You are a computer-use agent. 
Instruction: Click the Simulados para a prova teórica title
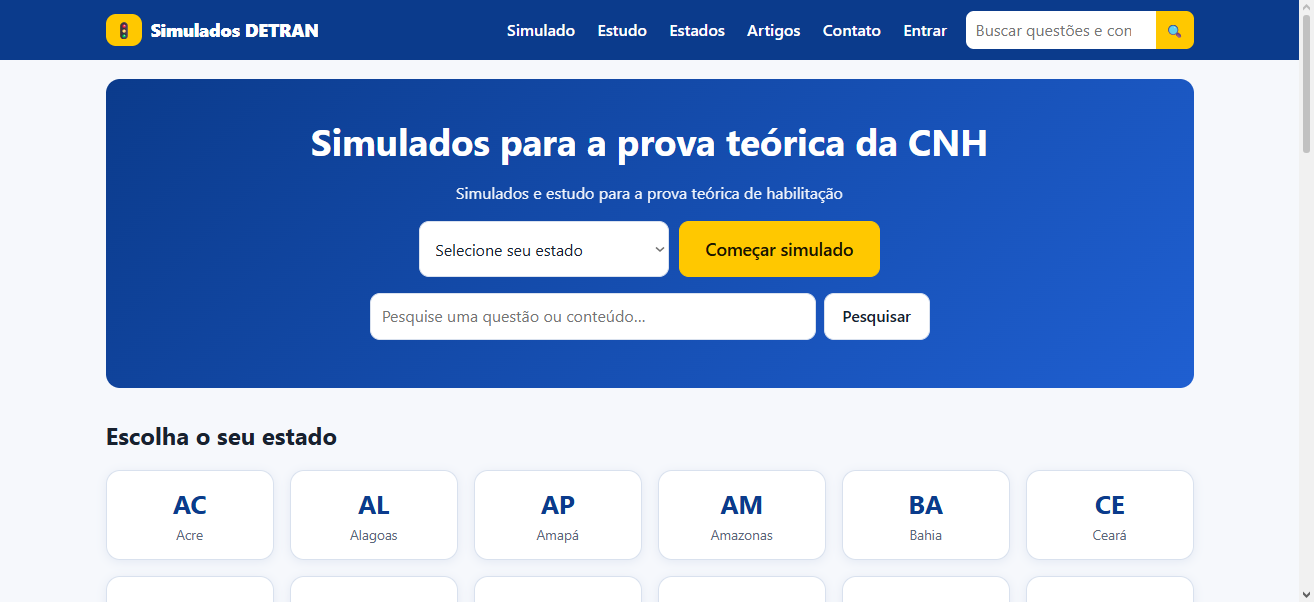[x=649, y=143]
